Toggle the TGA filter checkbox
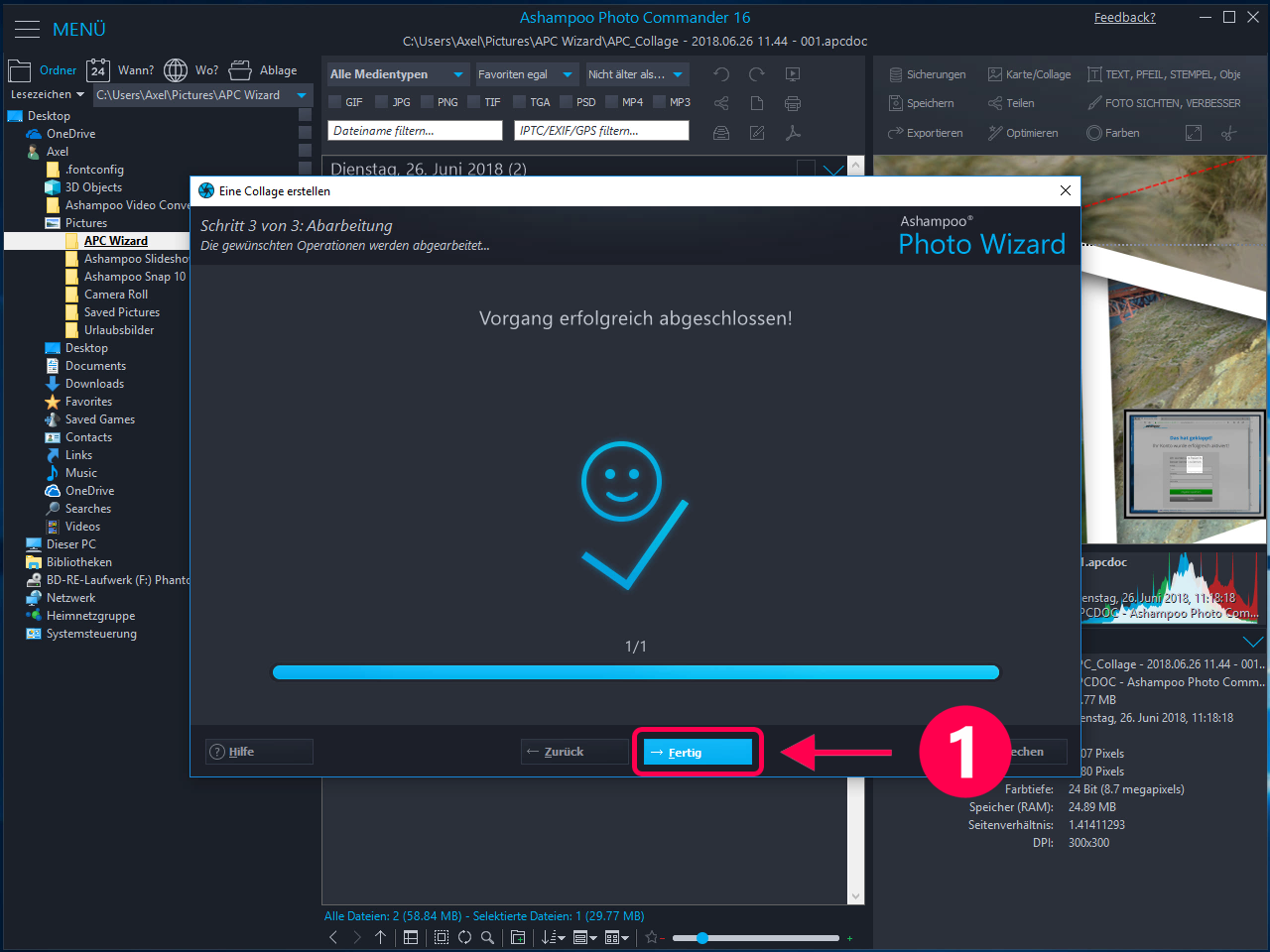The image size is (1270, 952). (519, 102)
